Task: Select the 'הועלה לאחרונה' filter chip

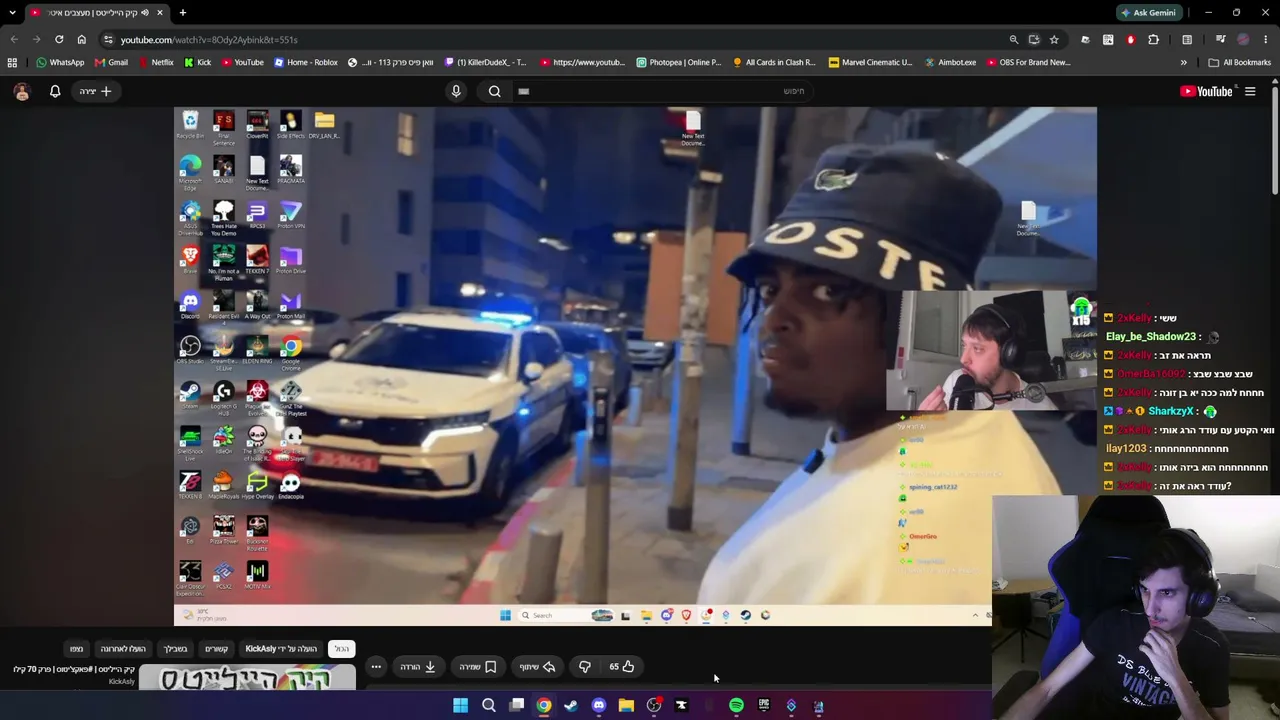Action: tap(123, 649)
